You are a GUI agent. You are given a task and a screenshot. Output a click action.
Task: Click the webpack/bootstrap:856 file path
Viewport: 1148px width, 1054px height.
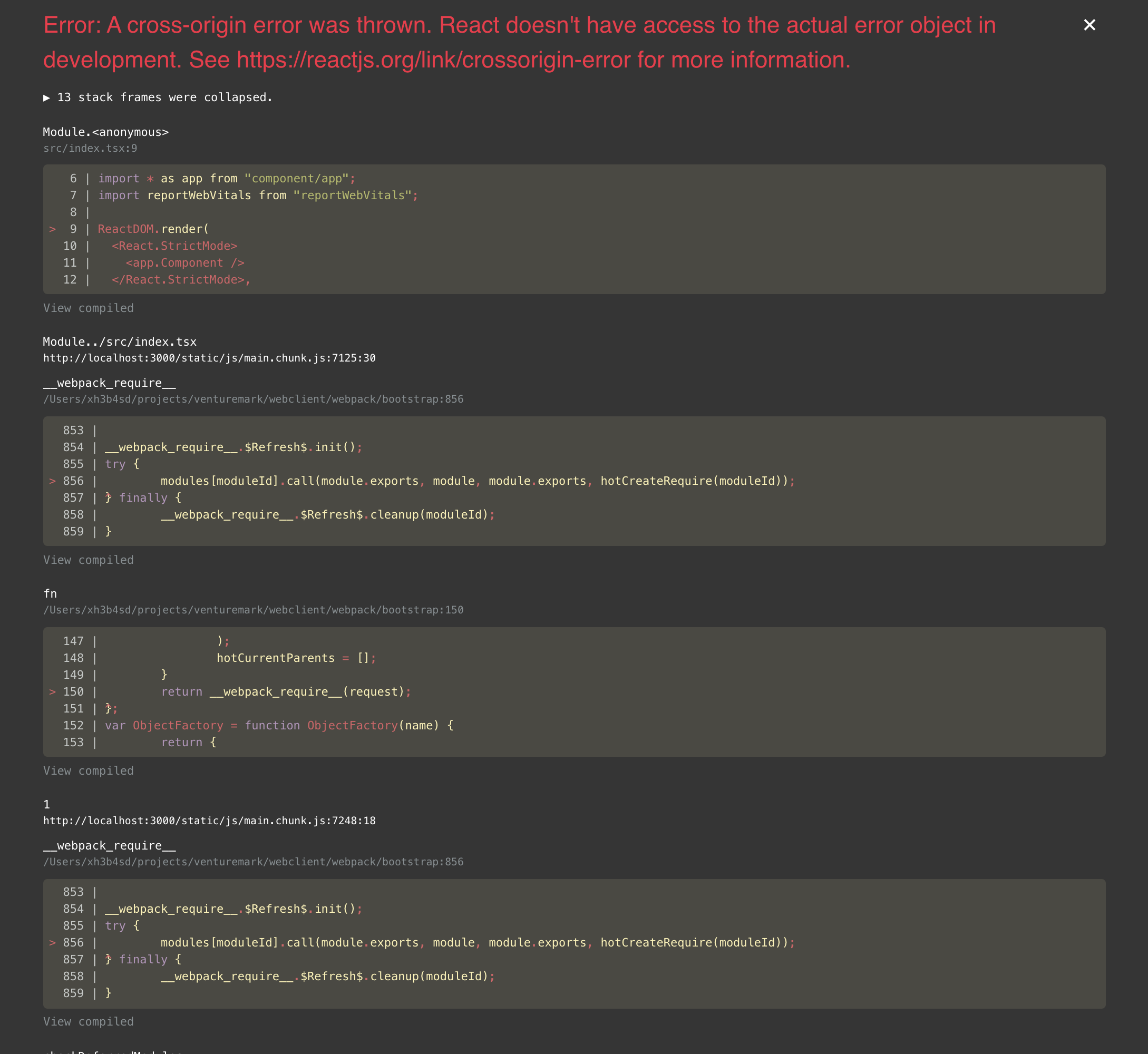[253, 398]
